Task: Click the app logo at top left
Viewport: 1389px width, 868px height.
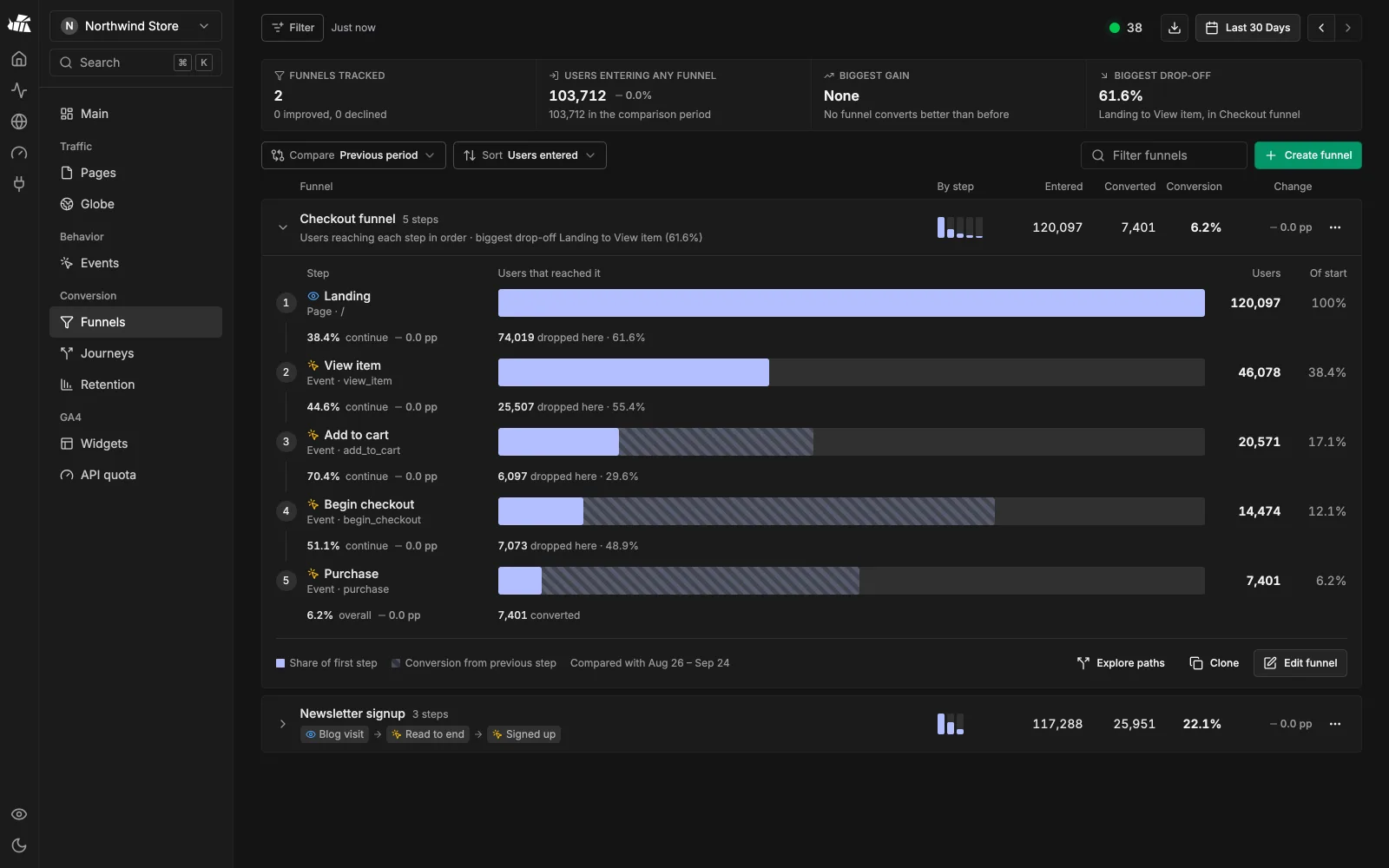Action: coord(19,24)
